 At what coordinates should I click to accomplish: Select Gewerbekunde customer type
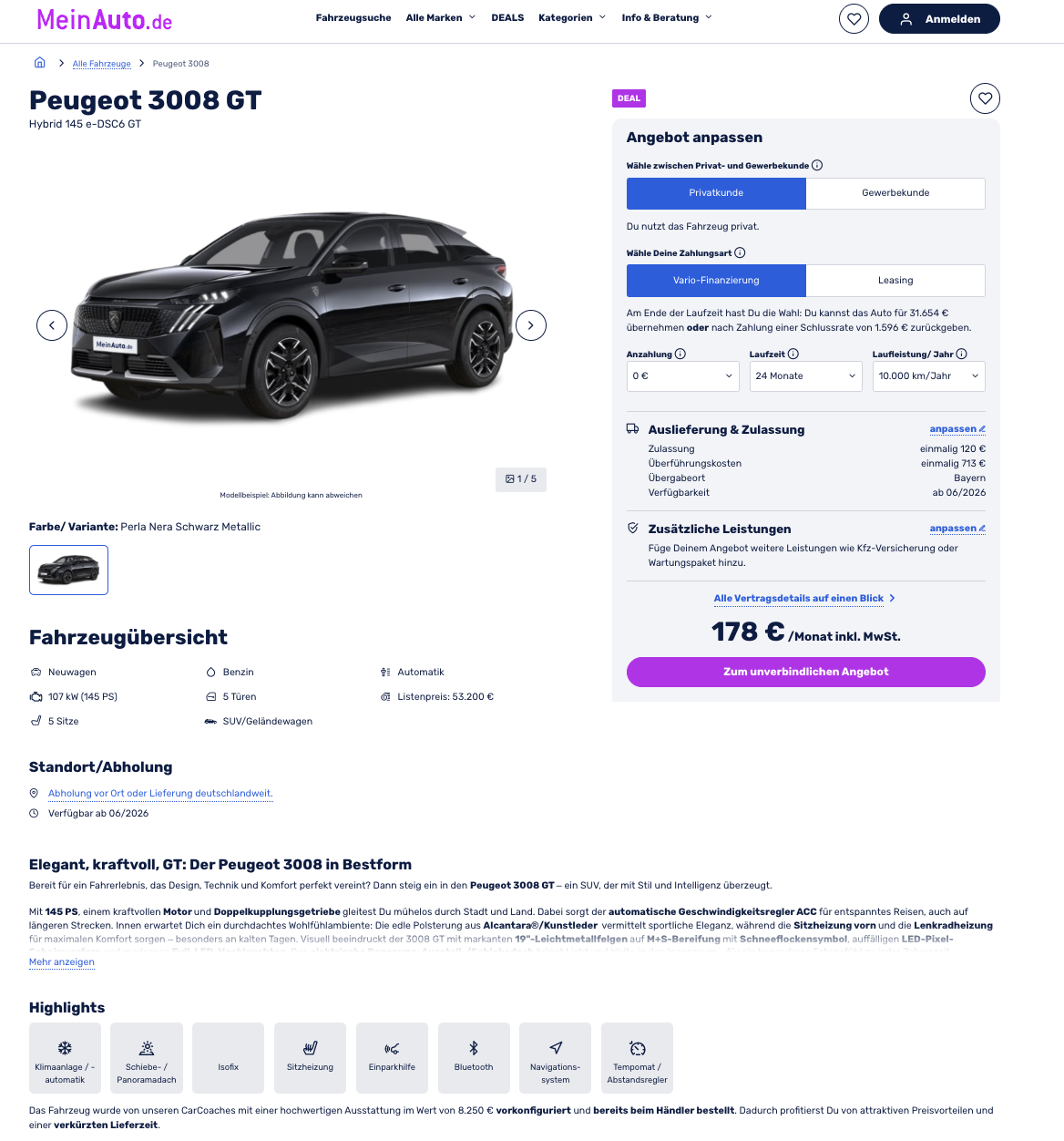click(x=895, y=193)
